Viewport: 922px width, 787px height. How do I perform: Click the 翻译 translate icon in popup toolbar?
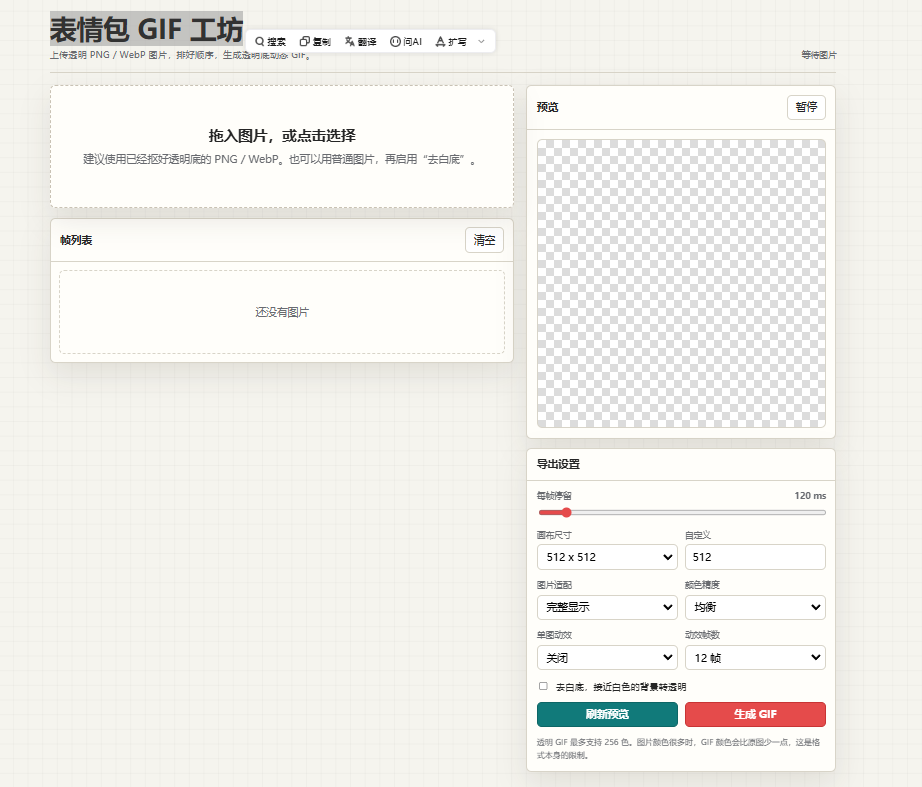349,42
